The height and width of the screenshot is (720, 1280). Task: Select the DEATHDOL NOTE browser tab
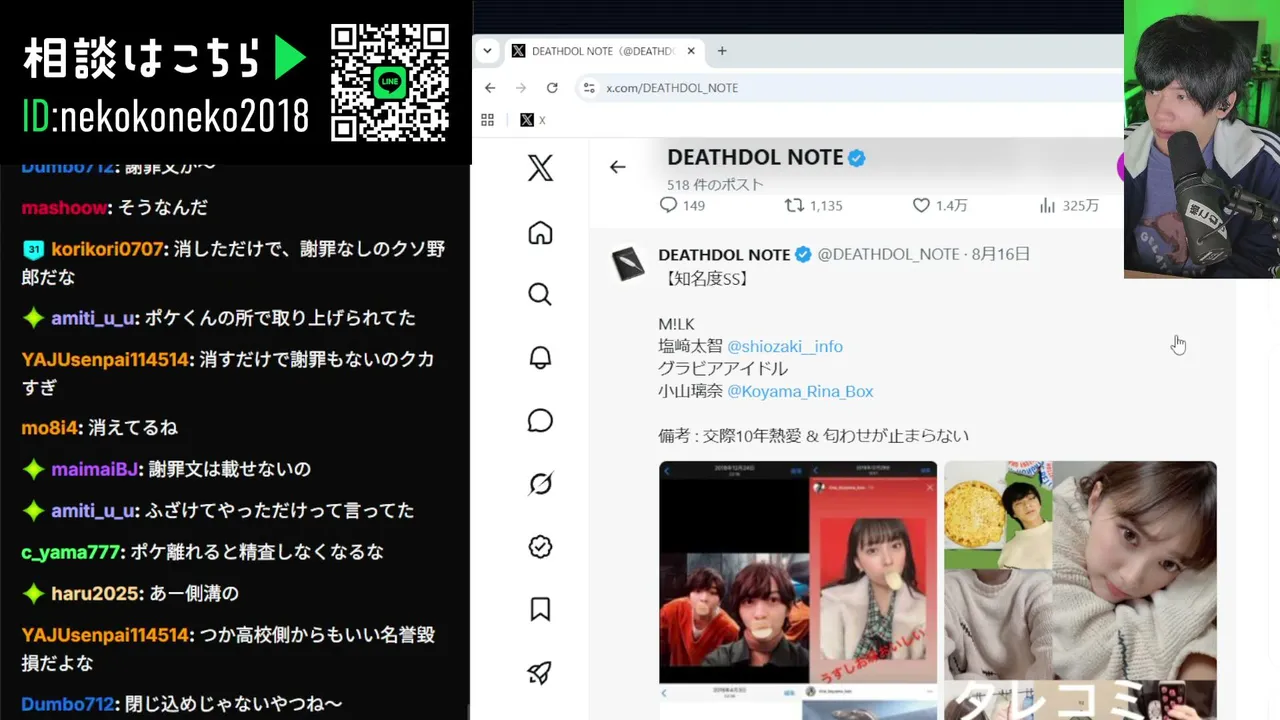[x=602, y=51]
